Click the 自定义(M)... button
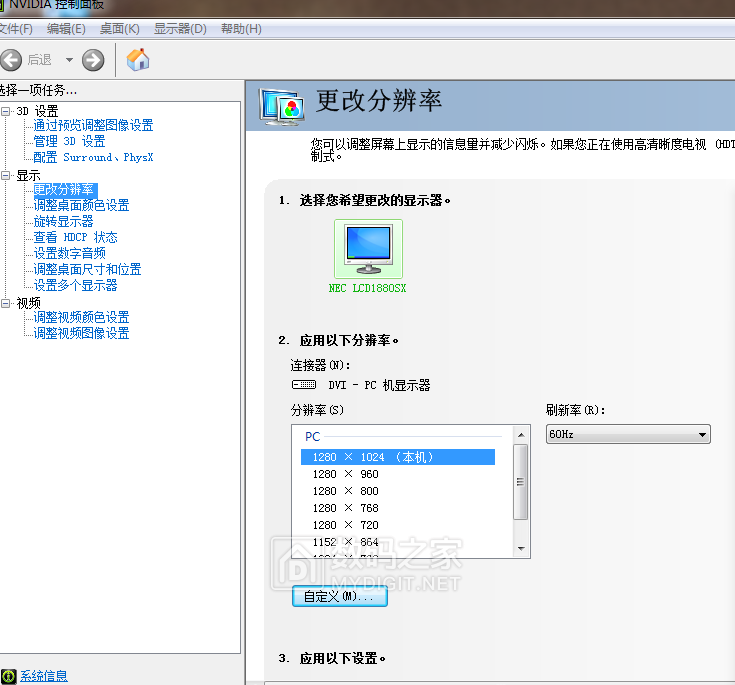Viewport: 735px width, 685px height. [x=340, y=596]
